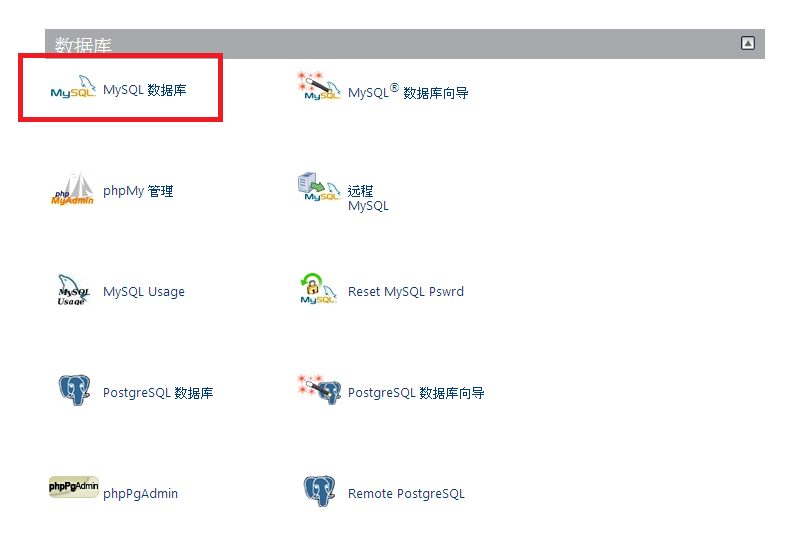Open the MySQL® 数据库向导 link

tap(408, 92)
